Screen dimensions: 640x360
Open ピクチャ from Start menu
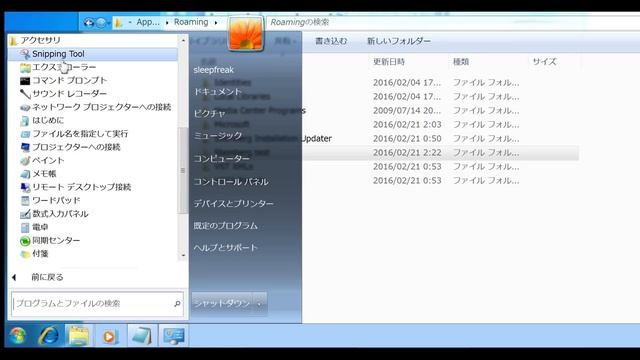pos(209,113)
